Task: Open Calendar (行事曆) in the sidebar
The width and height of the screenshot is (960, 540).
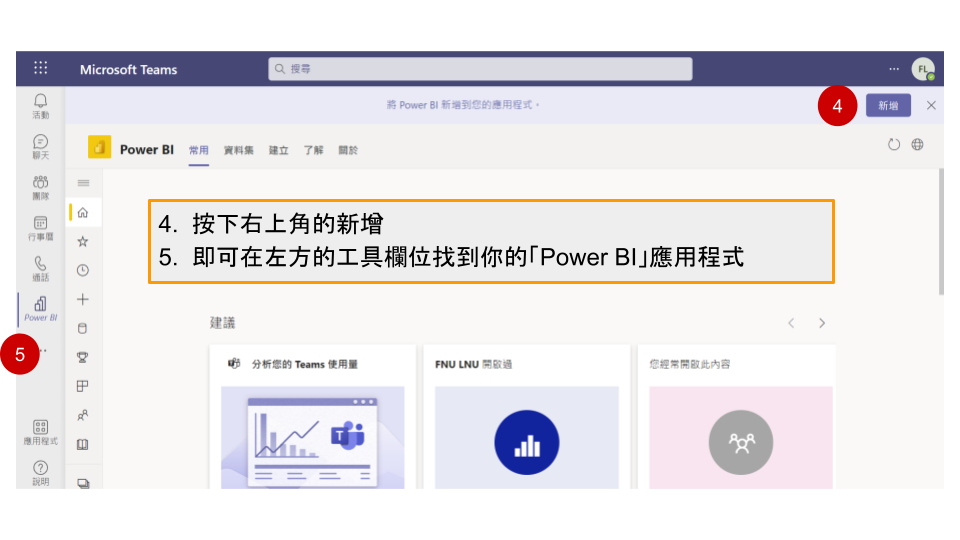Action: click(x=40, y=228)
